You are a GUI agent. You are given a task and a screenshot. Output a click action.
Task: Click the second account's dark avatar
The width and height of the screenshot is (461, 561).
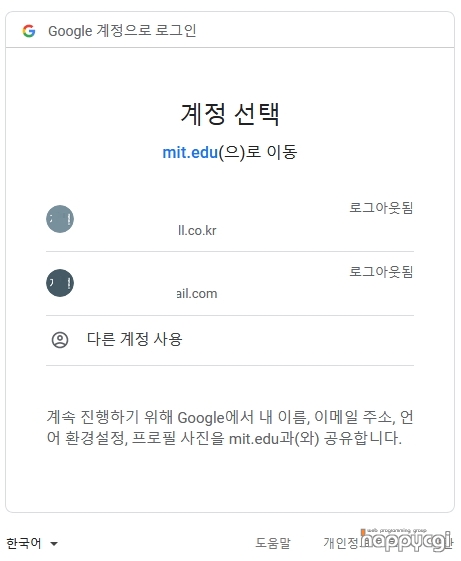pos(60,283)
